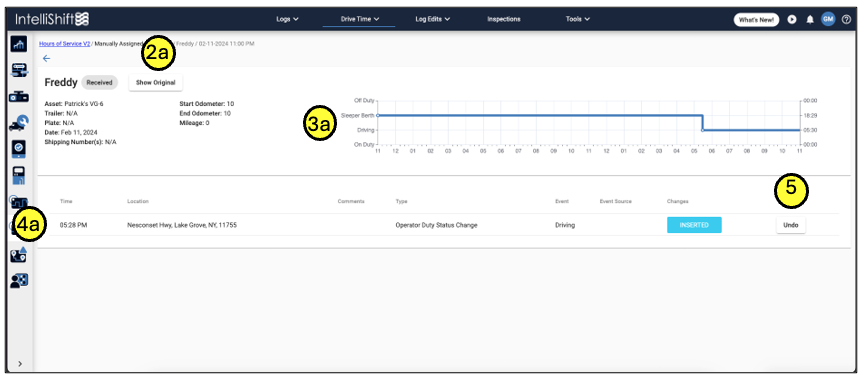The image size is (863, 382).
Task: Click the Operator Duty Status Change cell
Action: coord(436,225)
